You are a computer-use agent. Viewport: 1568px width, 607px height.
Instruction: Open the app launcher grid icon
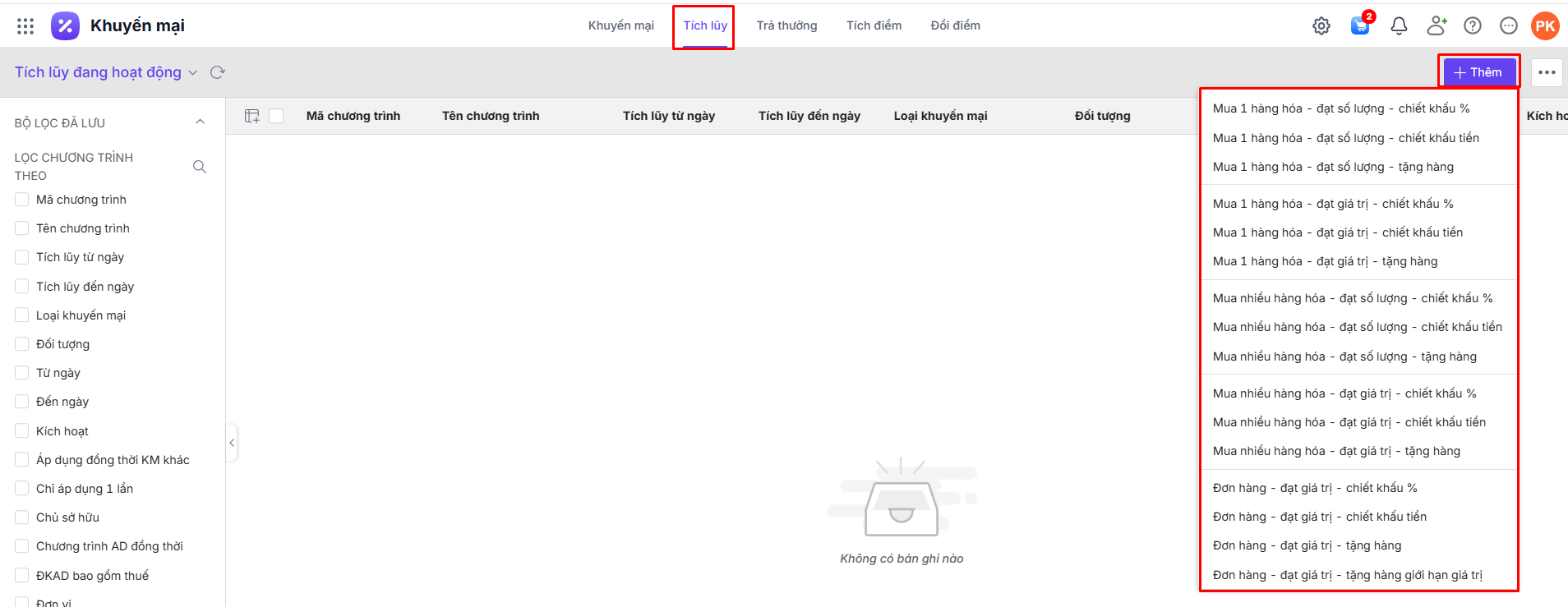point(25,26)
